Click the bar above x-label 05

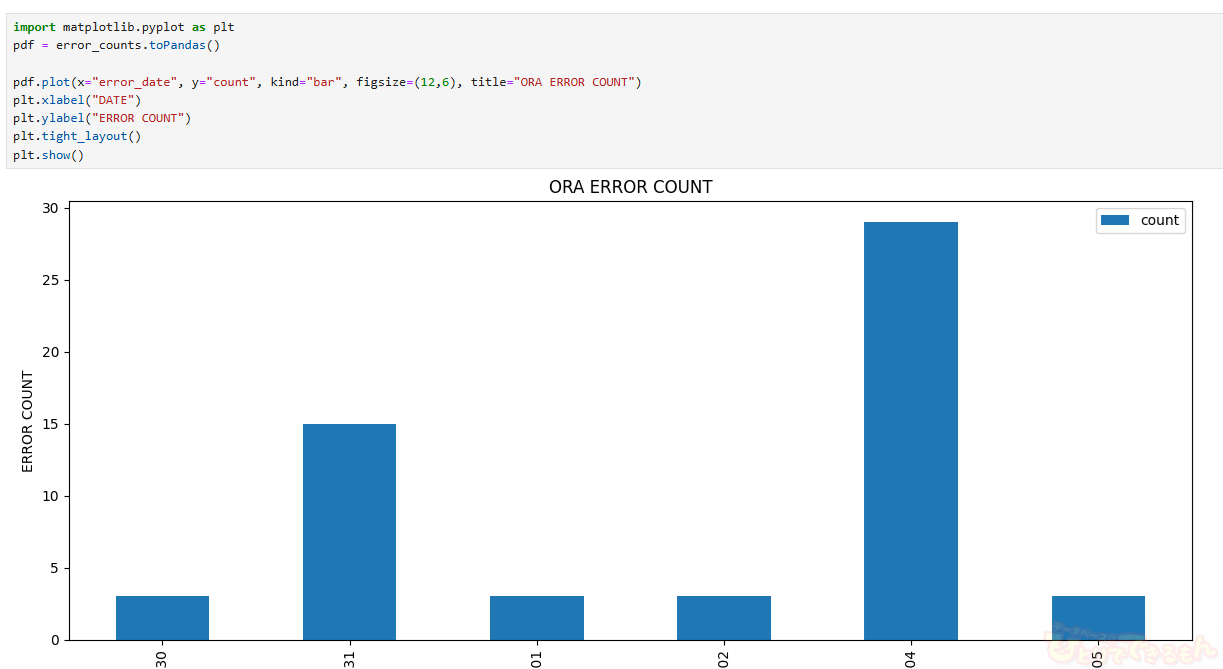tap(1097, 618)
